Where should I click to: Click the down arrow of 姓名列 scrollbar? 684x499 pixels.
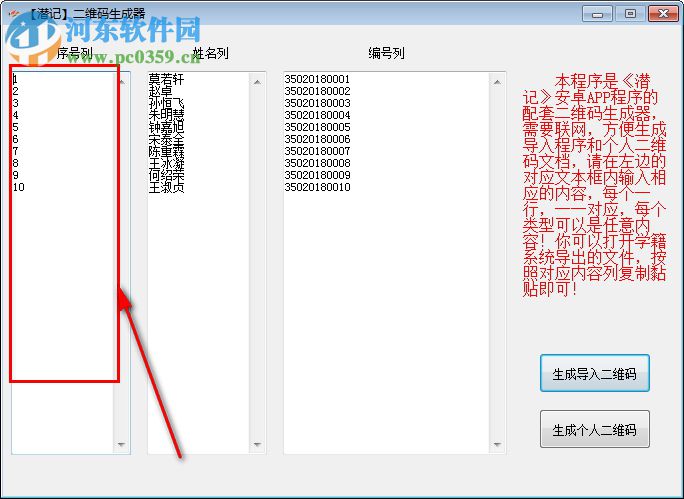tap(257, 444)
